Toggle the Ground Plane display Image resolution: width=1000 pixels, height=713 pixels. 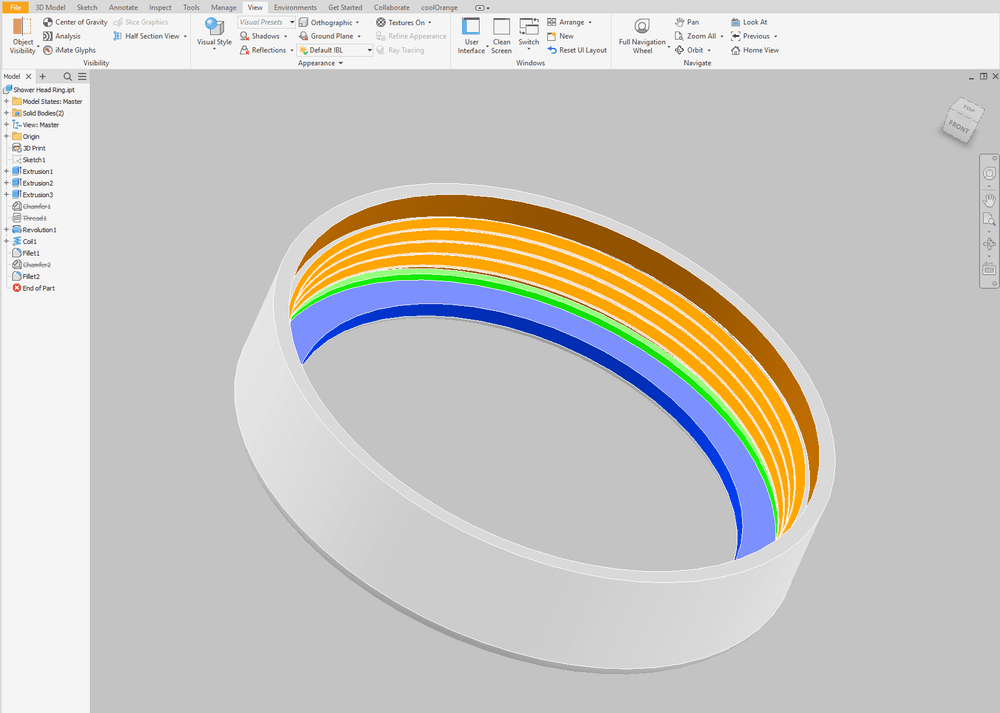coord(326,36)
